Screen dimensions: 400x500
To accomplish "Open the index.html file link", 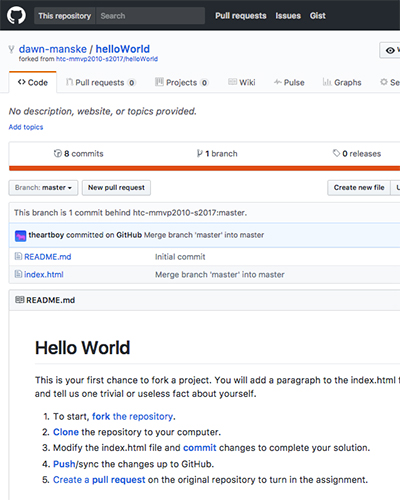I will tap(44, 274).
